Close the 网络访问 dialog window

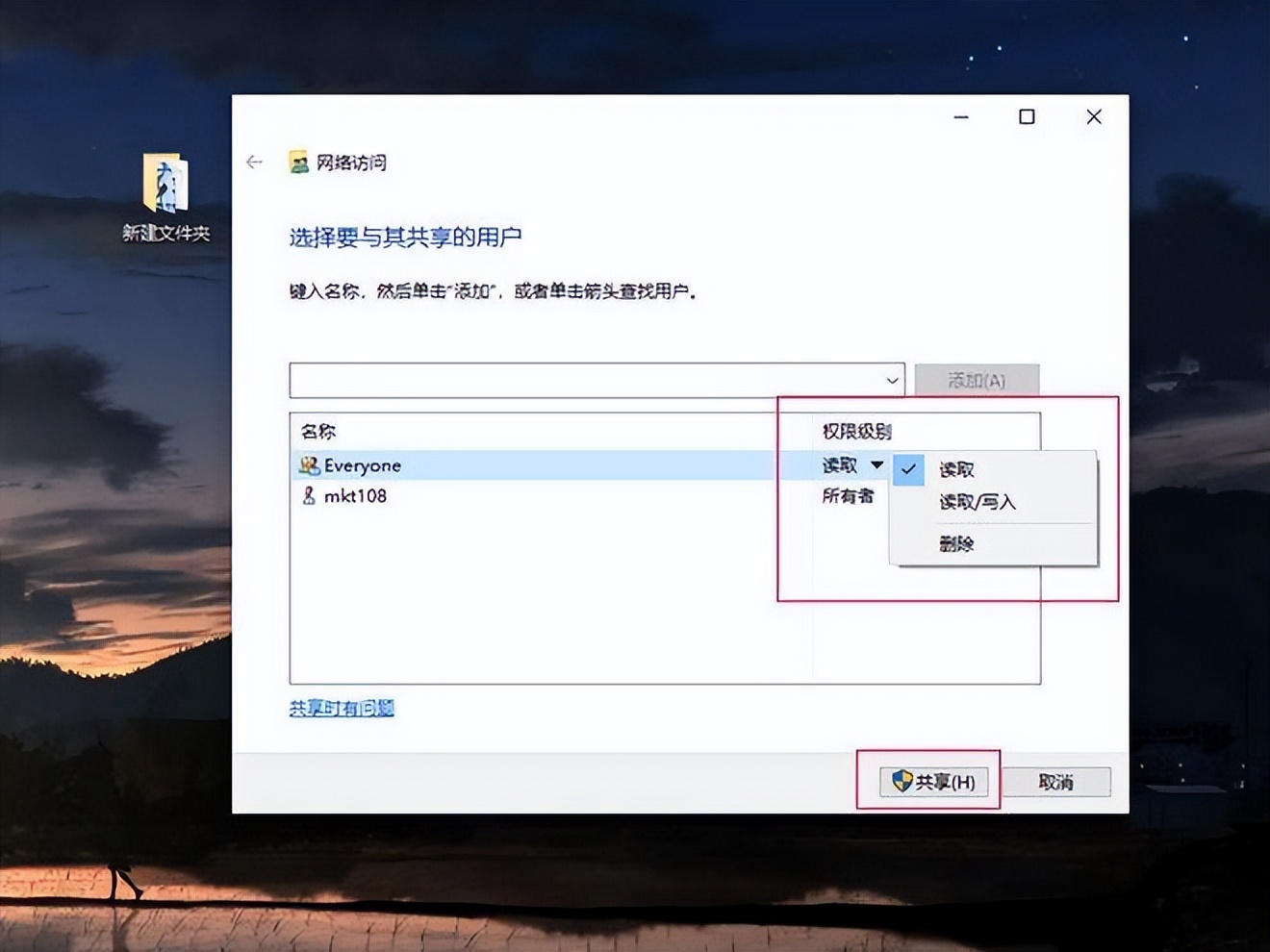coord(1094,116)
